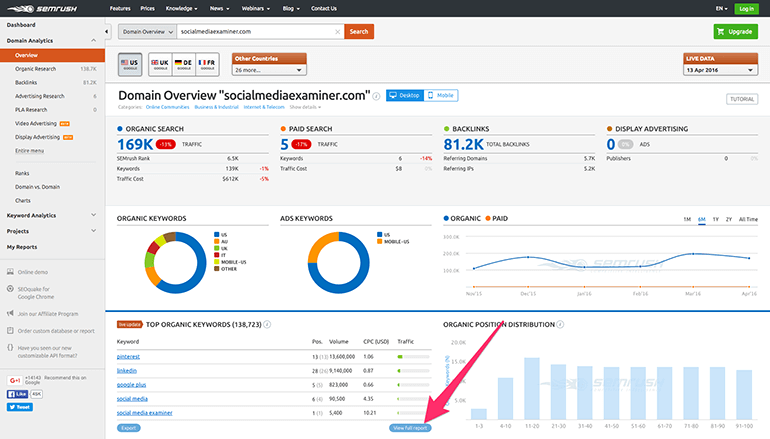Collapse the sidebar with the arrow handle
Viewport: 770px width, 439px height.
click(x=107, y=31)
